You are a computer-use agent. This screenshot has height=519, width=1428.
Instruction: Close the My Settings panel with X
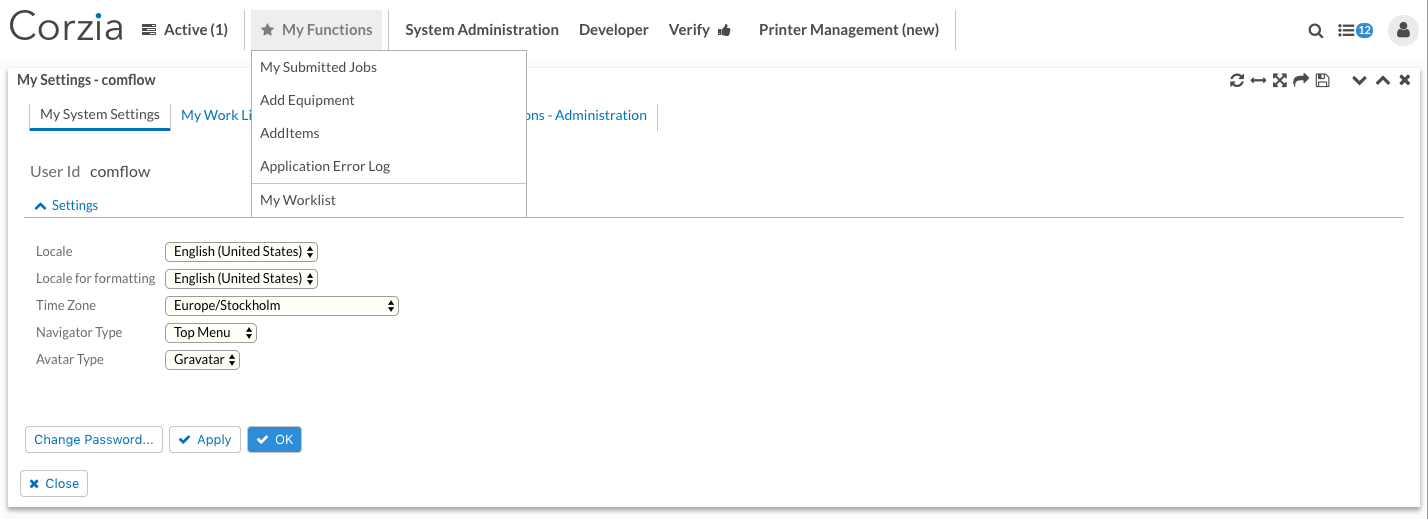[1405, 80]
